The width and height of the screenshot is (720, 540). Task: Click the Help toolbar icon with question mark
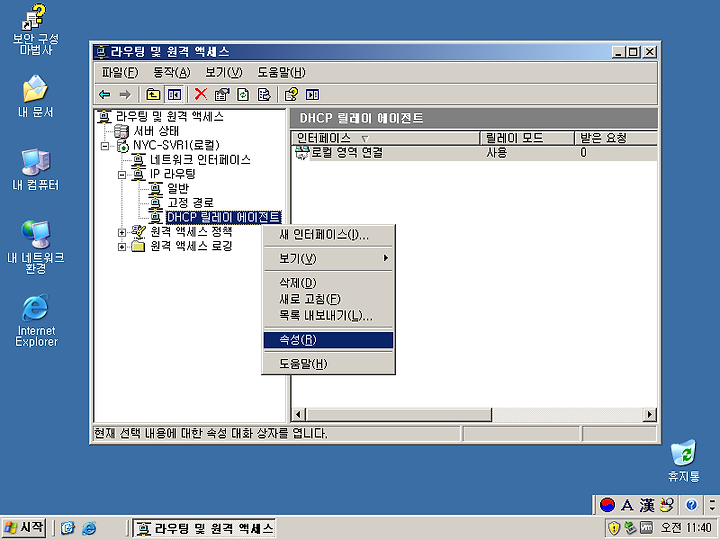(291, 95)
